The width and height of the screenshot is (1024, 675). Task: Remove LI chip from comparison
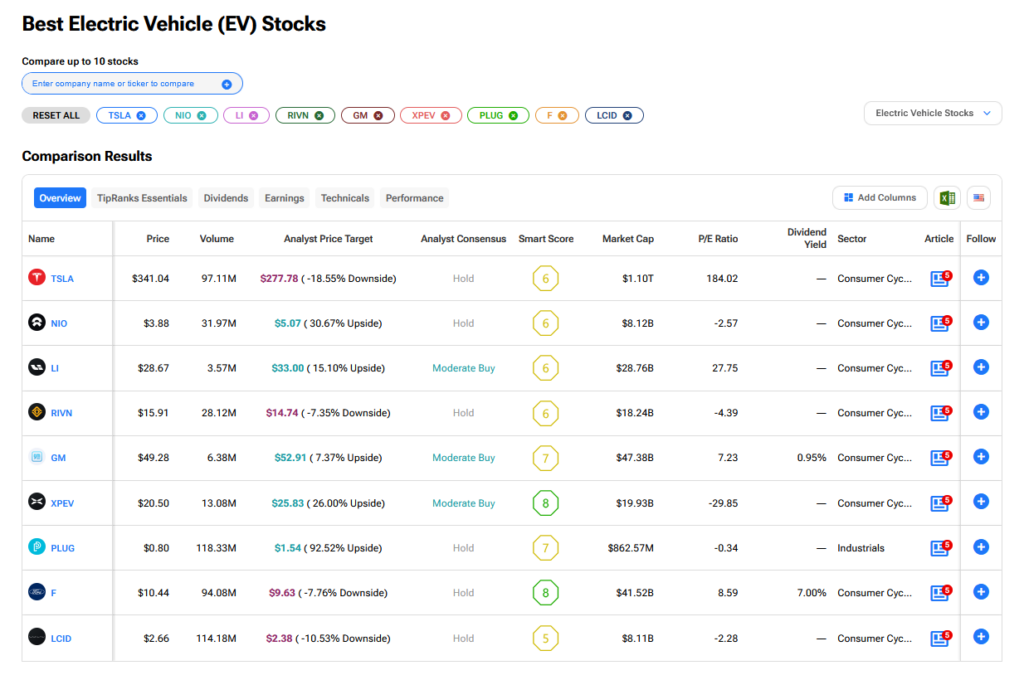point(253,116)
